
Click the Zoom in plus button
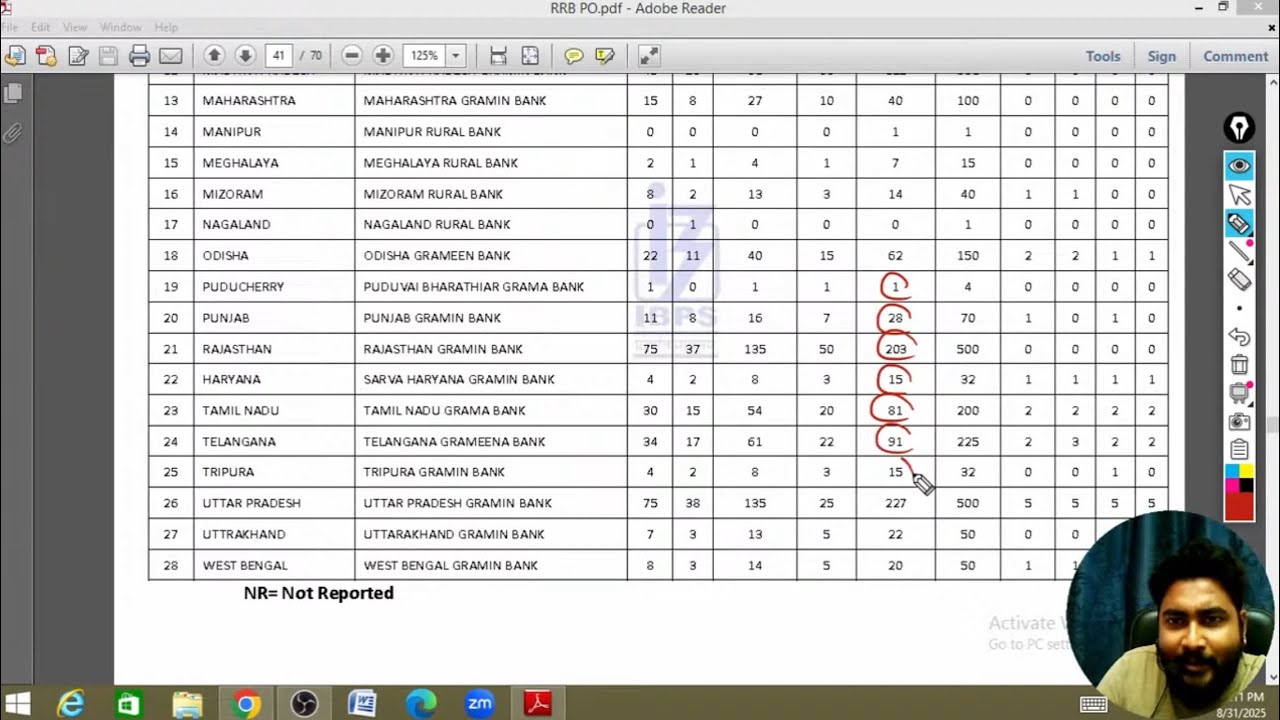click(x=383, y=56)
